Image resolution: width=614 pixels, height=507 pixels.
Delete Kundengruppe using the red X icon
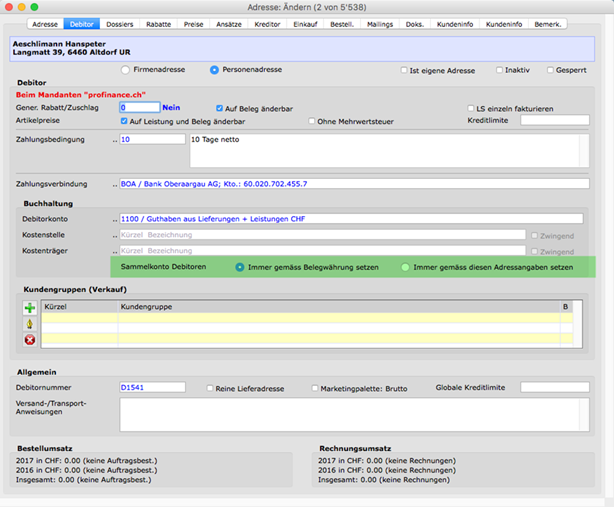[x=30, y=340]
